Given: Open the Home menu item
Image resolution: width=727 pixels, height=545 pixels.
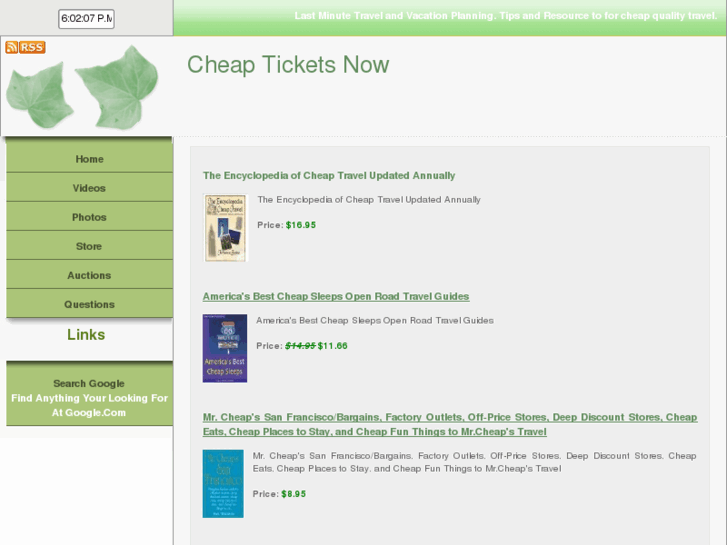Looking at the screenshot, I should [x=89, y=159].
